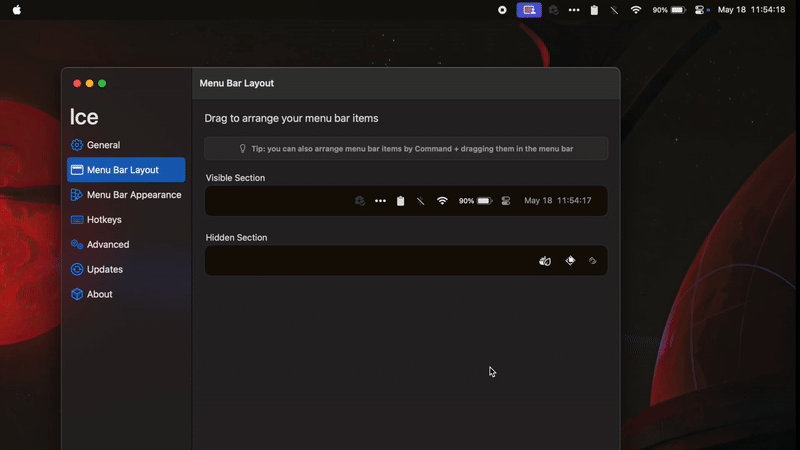Open Control Center from the menu bar
This screenshot has height=450, width=800.
click(x=699, y=10)
